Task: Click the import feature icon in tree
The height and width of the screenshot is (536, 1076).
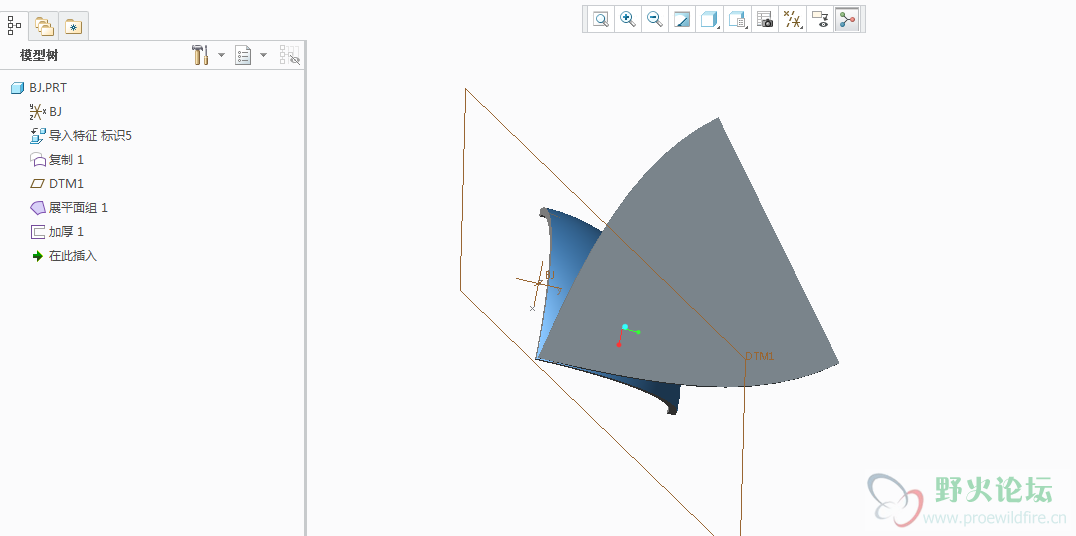Action: 38,136
